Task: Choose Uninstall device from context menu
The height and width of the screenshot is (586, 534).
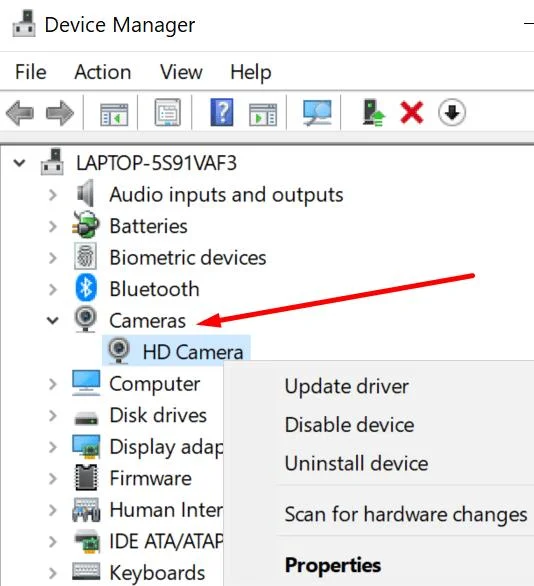Action: point(356,463)
